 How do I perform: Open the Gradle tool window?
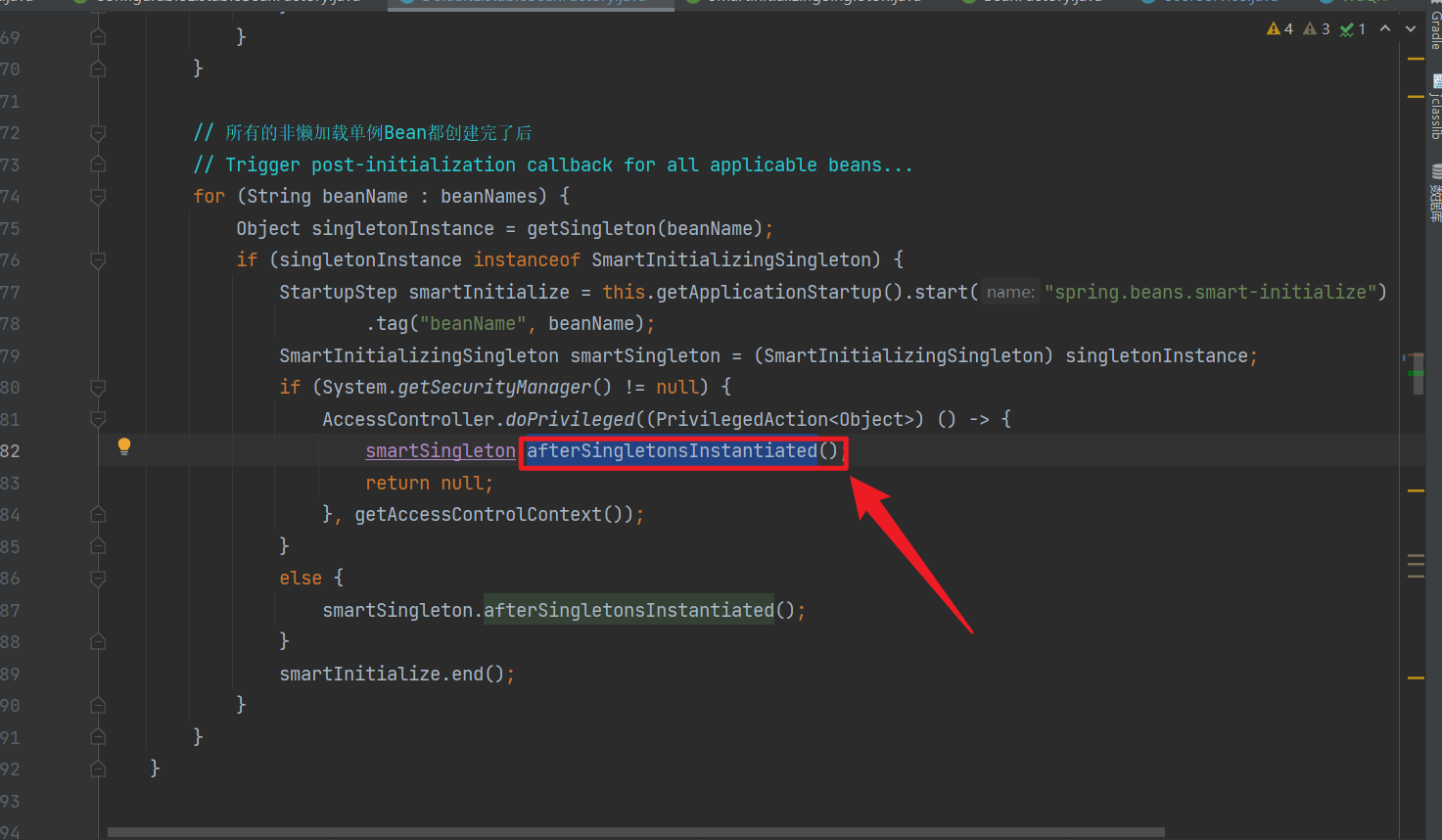click(x=1435, y=28)
